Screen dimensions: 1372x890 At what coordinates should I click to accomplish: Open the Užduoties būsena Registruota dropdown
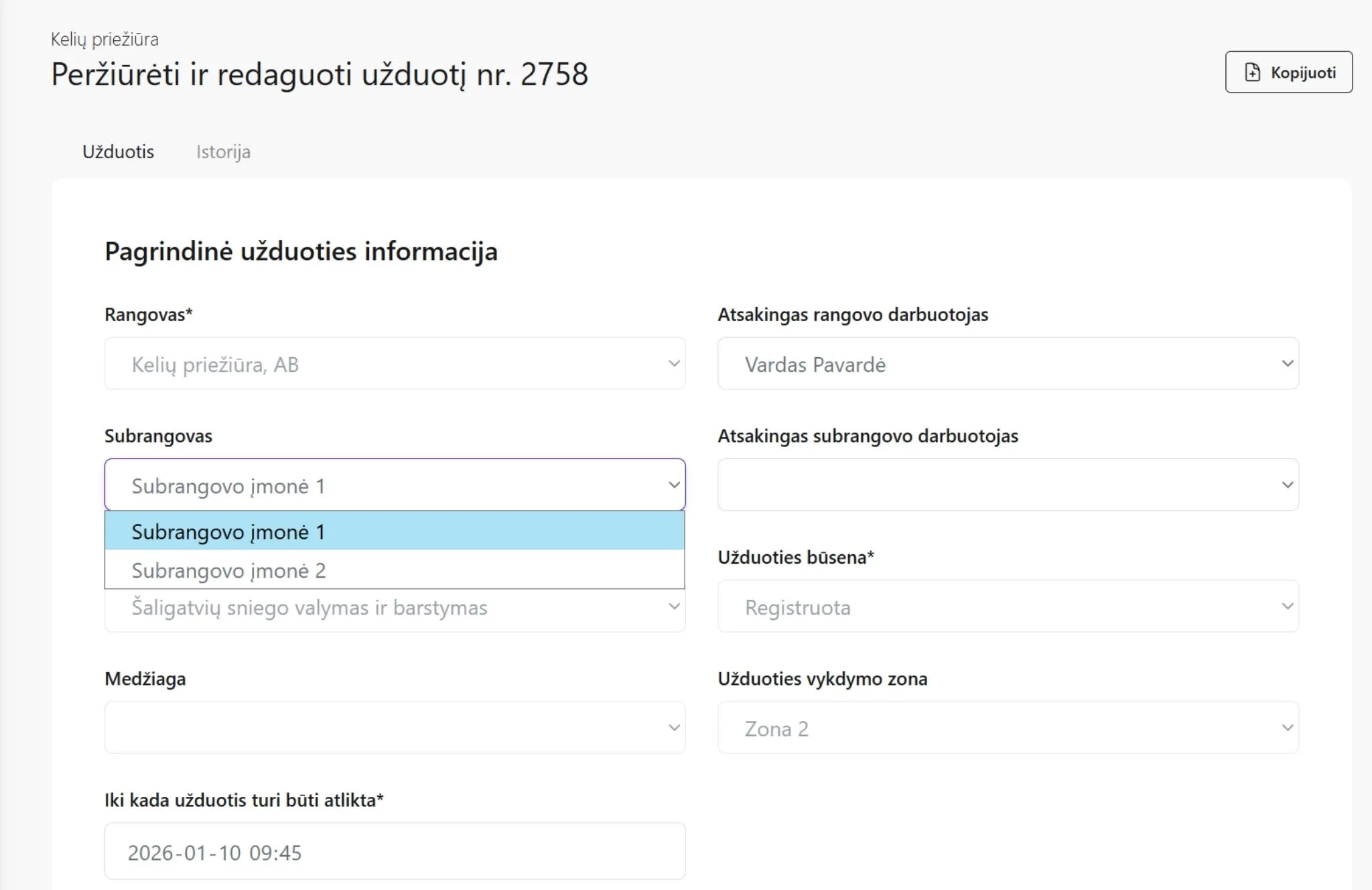[x=1008, y=607]
